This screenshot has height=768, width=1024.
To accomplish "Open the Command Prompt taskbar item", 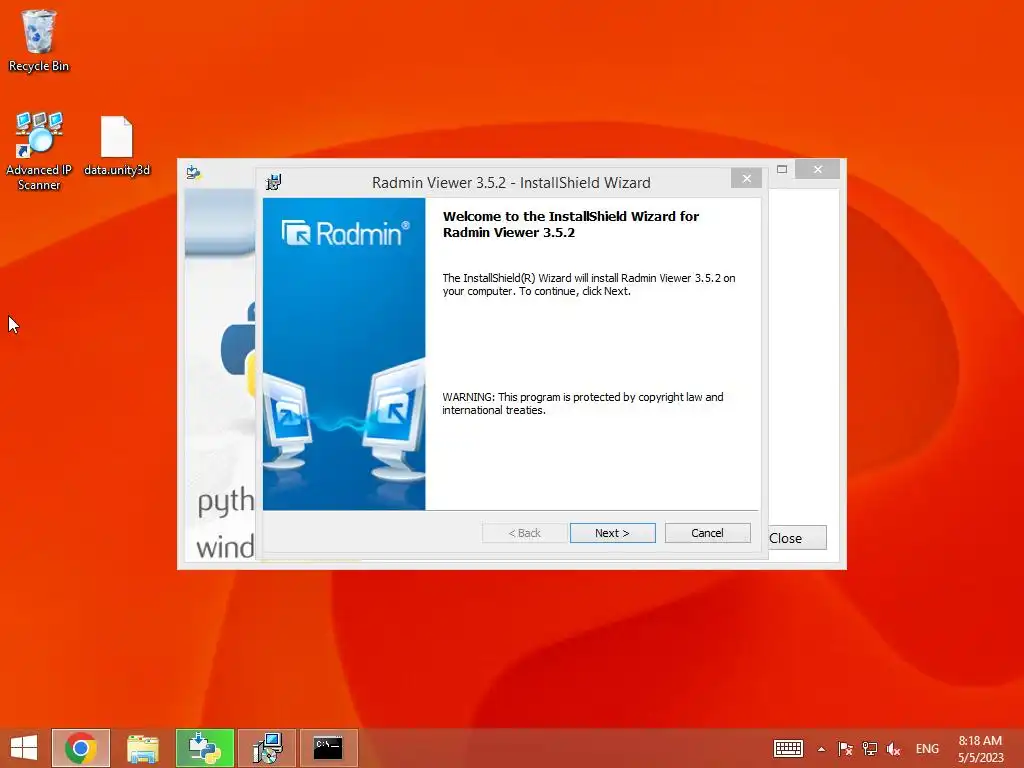I will 328,748.
